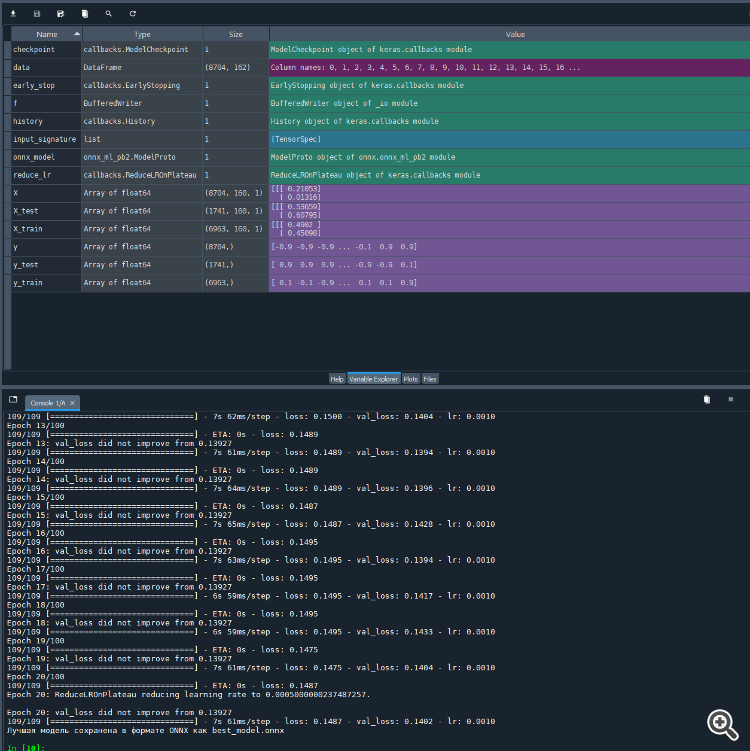This screenshot has height=751, width=750.
Task: Click the [TensorSpec] value cell
Action: (510, 139)
